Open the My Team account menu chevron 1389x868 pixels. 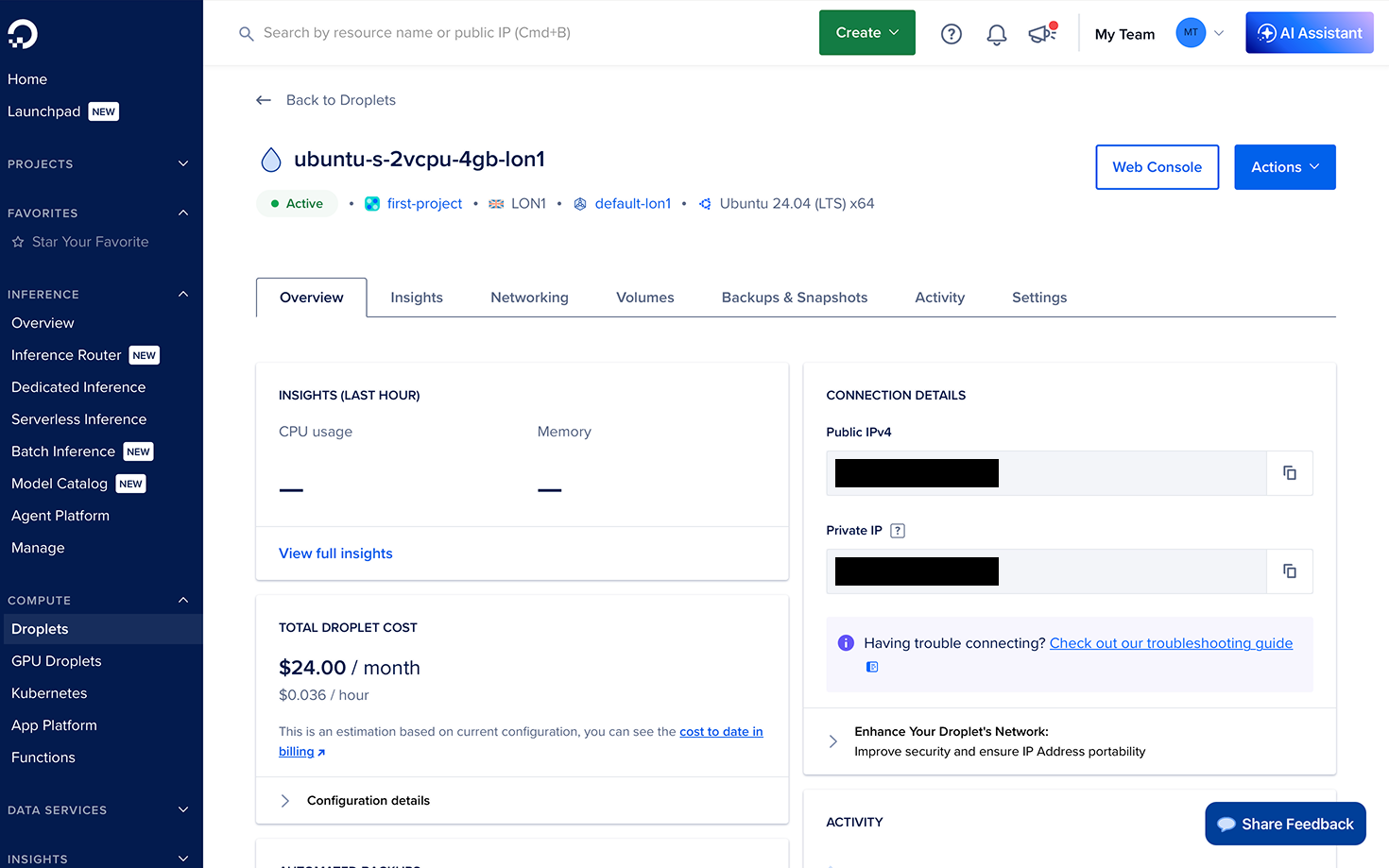pyautogui.click(x=1219, y=33)
